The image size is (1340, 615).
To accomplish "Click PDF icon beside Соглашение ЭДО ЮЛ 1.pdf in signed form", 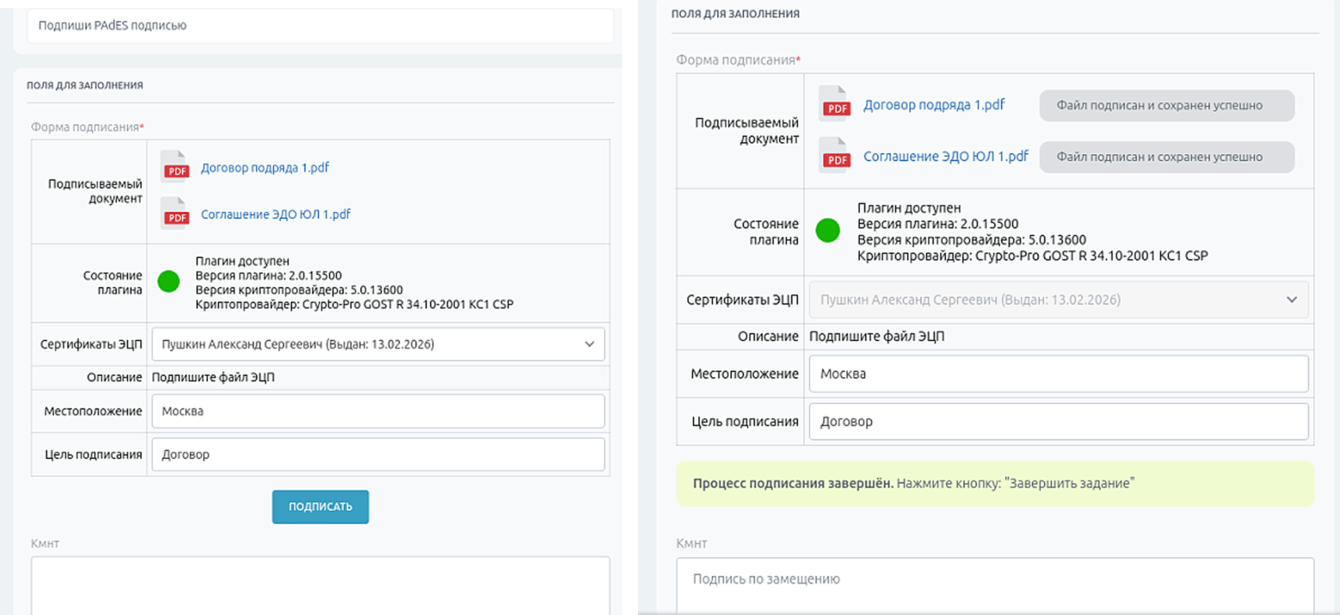I will coord(834,156).
